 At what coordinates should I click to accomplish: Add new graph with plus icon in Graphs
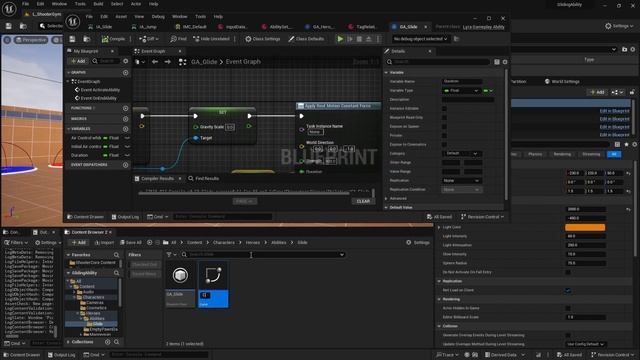coord(125,72)
